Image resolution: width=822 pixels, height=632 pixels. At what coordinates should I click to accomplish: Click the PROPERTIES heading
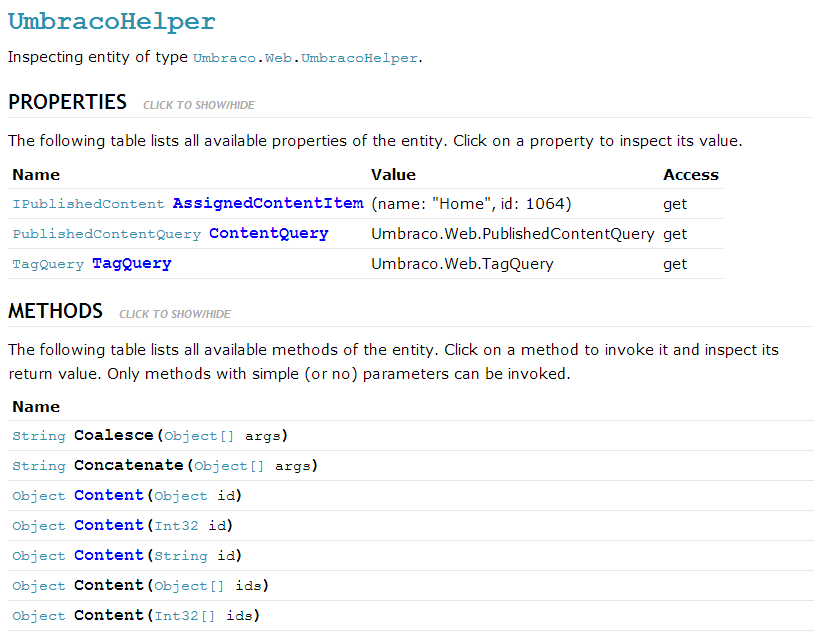[68, 102]
